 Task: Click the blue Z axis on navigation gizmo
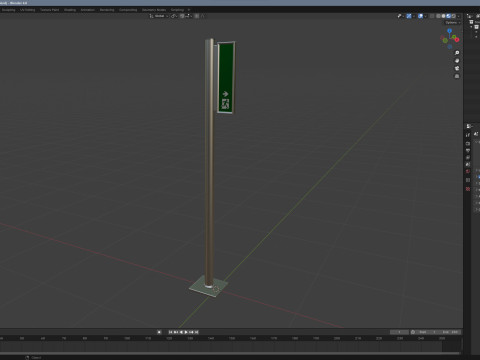tap(449, 31)
